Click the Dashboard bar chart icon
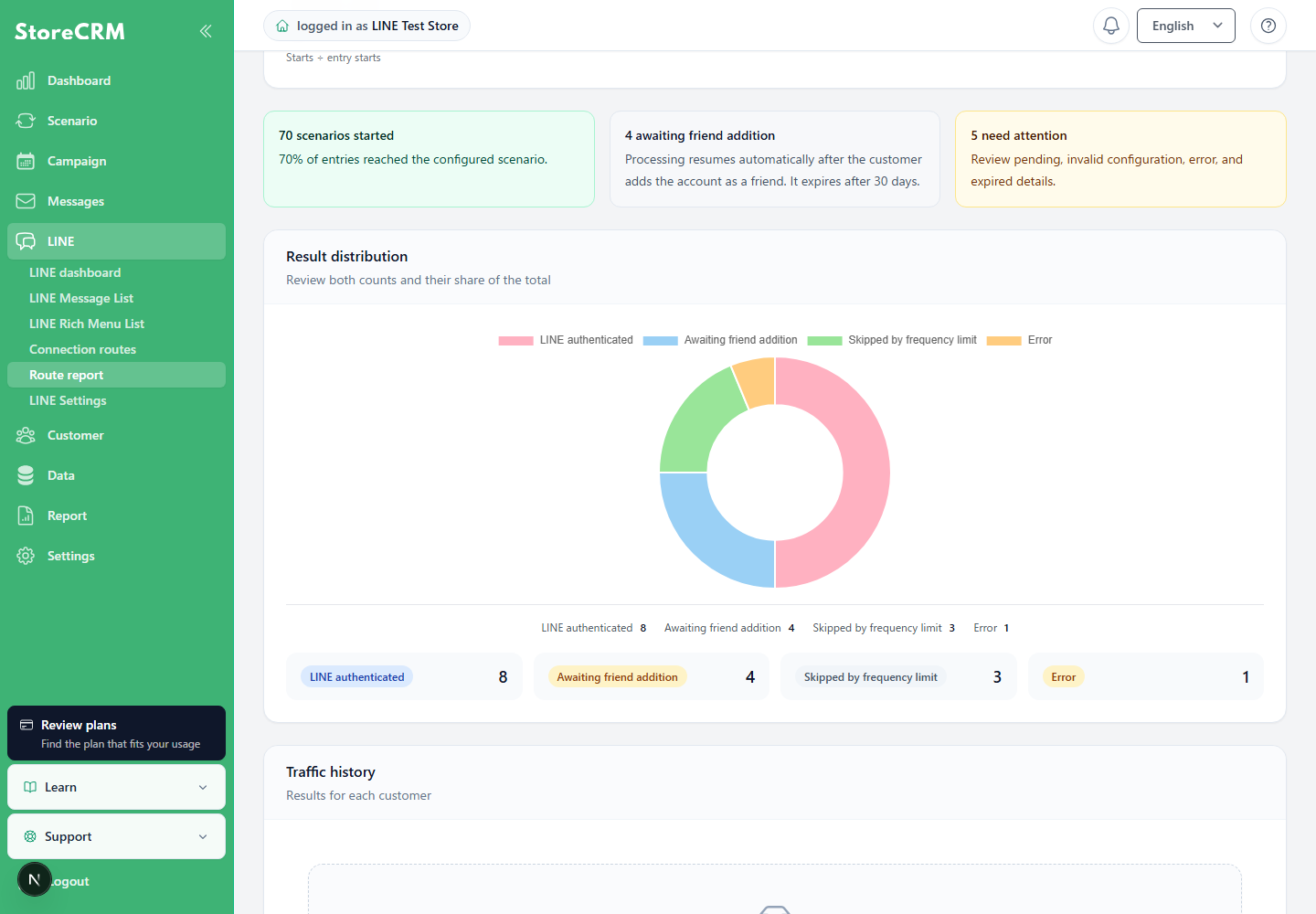1316x914 pixels. (26, 80)
